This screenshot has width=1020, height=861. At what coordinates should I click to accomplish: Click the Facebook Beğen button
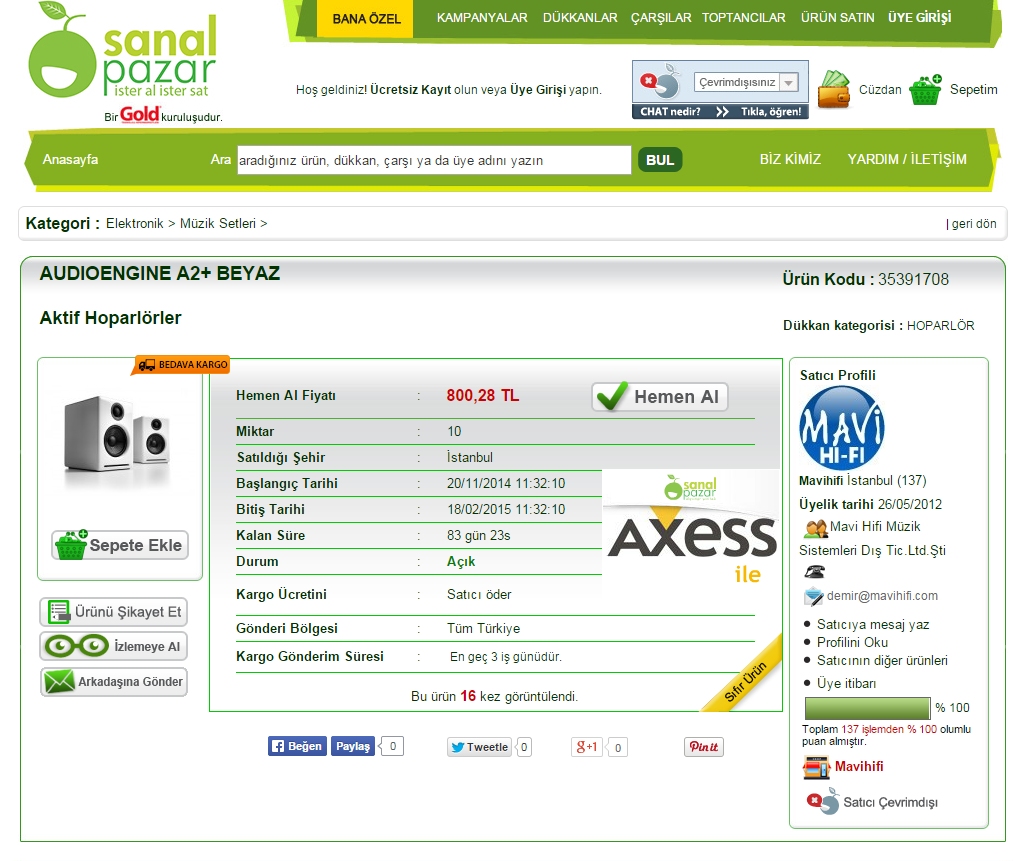[297, 747]
